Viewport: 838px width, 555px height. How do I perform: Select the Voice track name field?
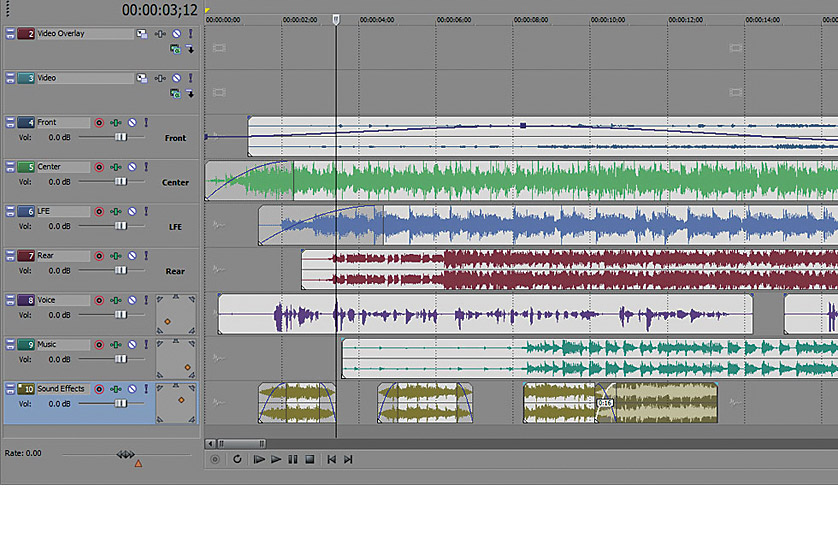pyautogui.click(x=63, y=300)
